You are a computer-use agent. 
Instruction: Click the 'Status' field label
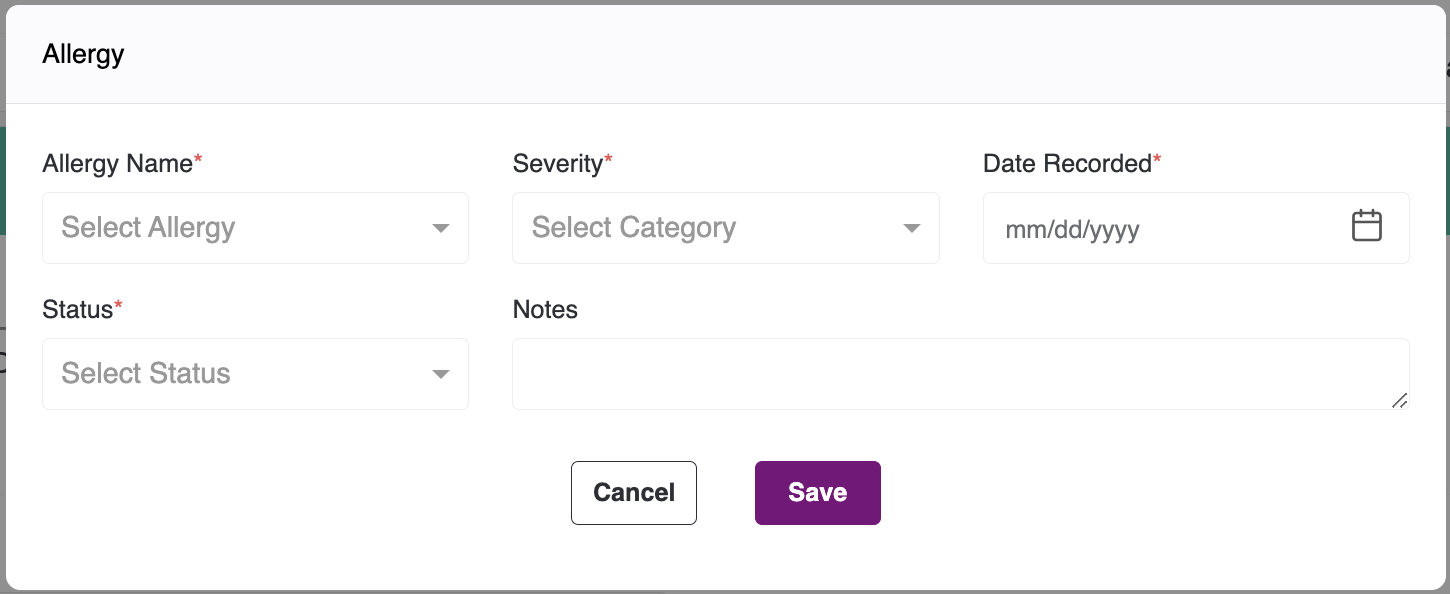(x=77, y=310)
